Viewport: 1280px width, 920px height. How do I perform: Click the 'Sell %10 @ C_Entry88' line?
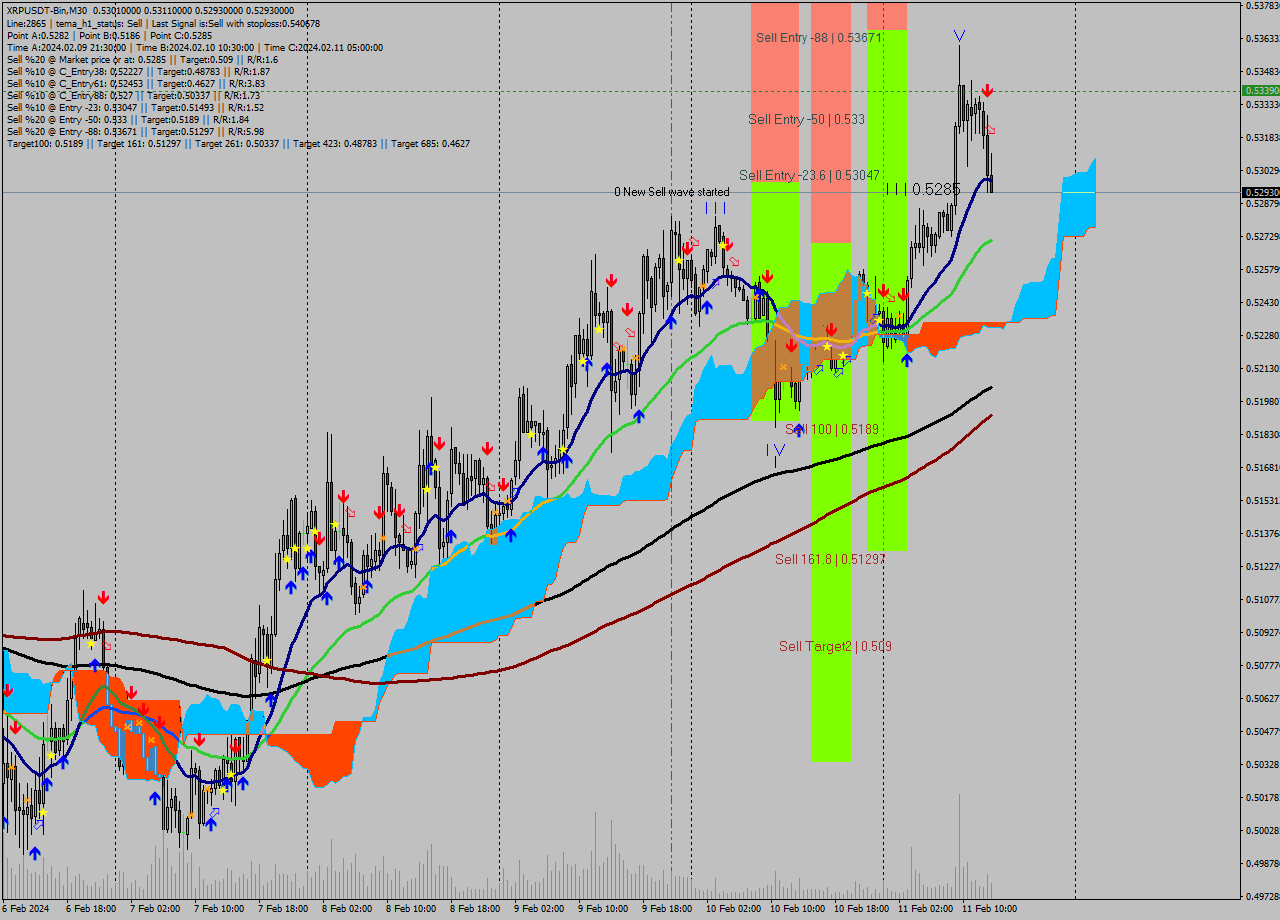click(x=131, y=95)
